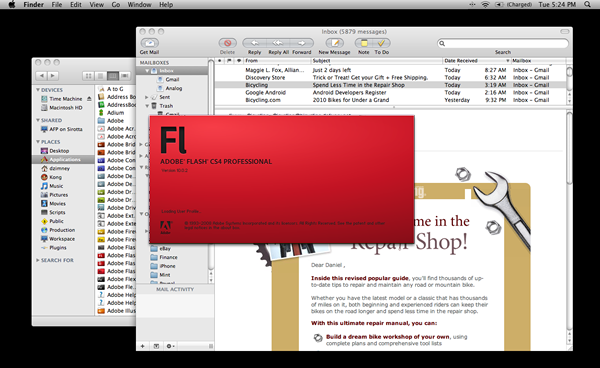
Task: Click the Get Mail icon in Mail
Action: click(x=150, y=43)
